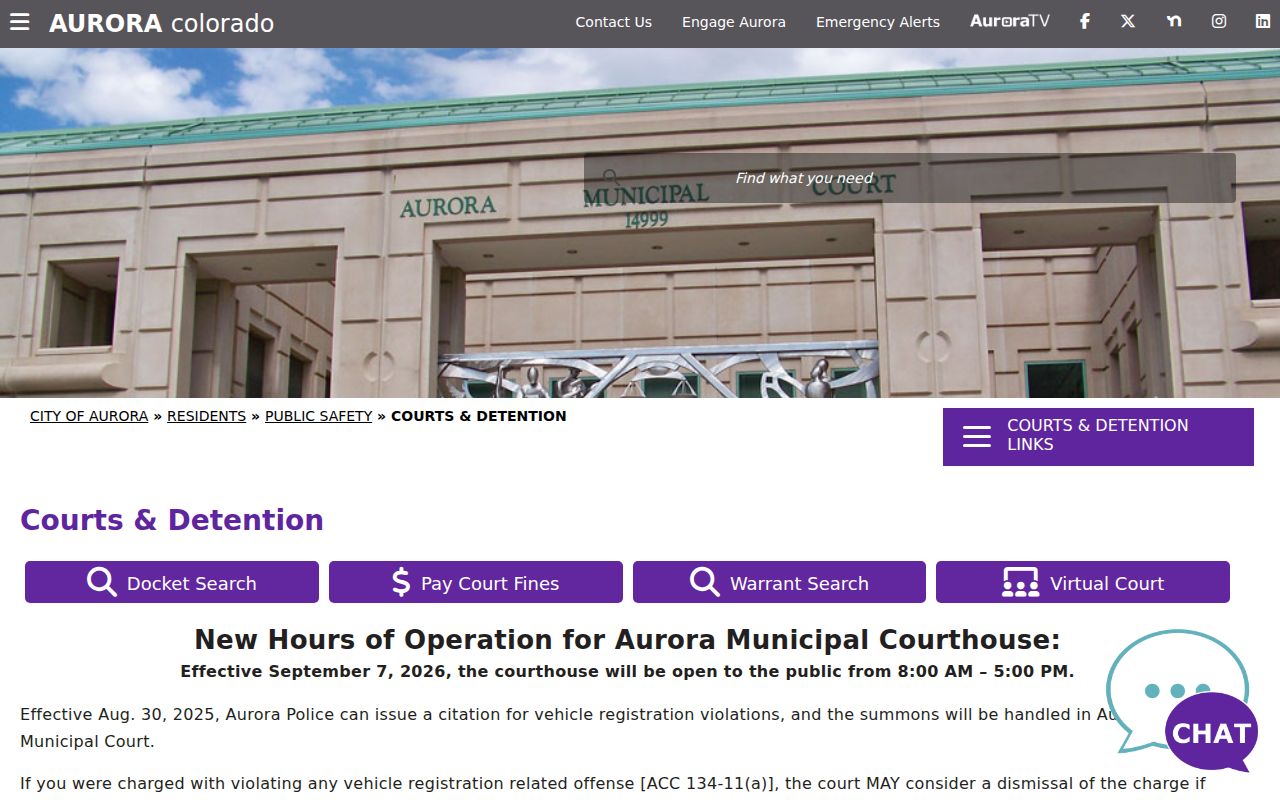Open Aurora's Facebook page icon
The height and width of the screenshot is (800, 1280).
[x=1084, y=21]
